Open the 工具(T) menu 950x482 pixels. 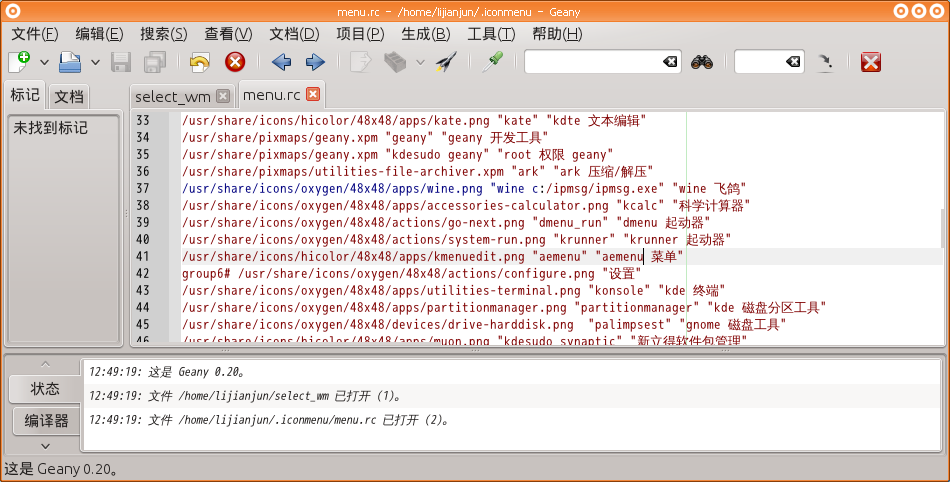tap(491, 34)
